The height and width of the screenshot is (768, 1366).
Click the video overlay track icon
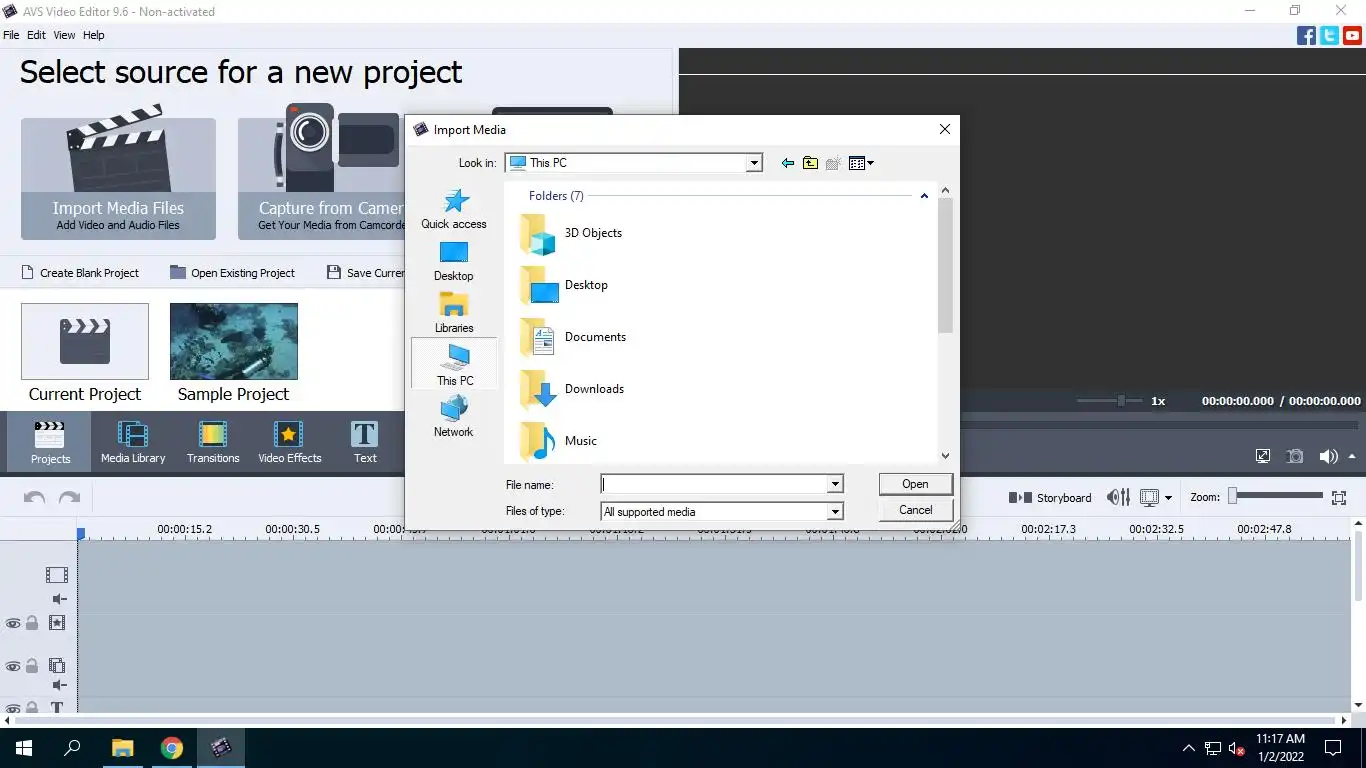[x=57, y=665]
